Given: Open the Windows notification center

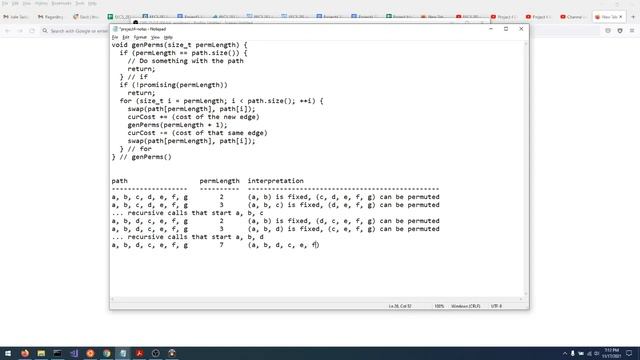Looking at the screenshot, I should 629,353.
